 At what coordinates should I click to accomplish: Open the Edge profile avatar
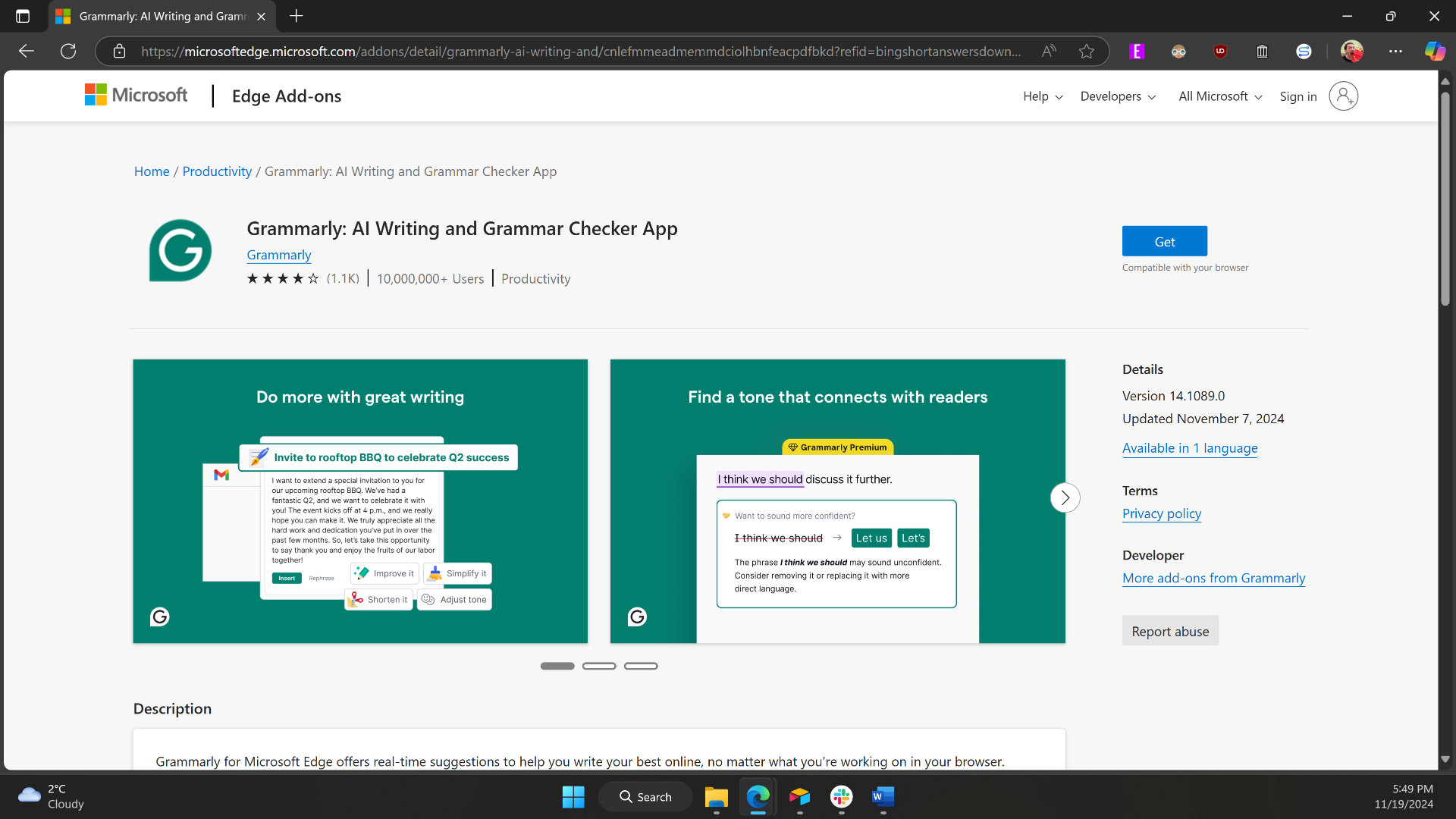[1352, 52]
